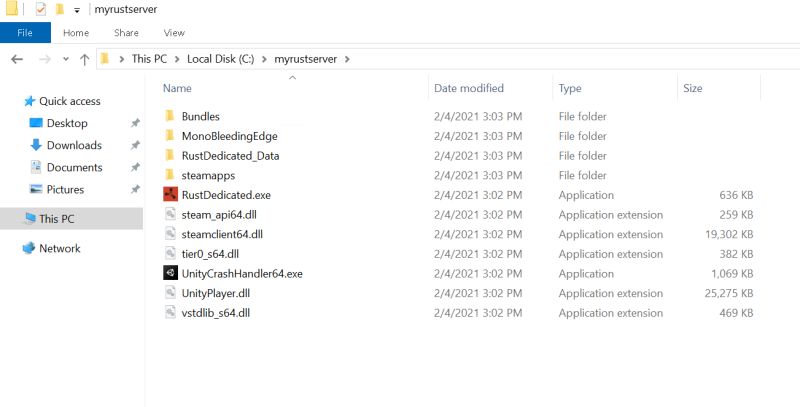
Task: Click the 1,069 KB size value
Action: coord(732,273)
